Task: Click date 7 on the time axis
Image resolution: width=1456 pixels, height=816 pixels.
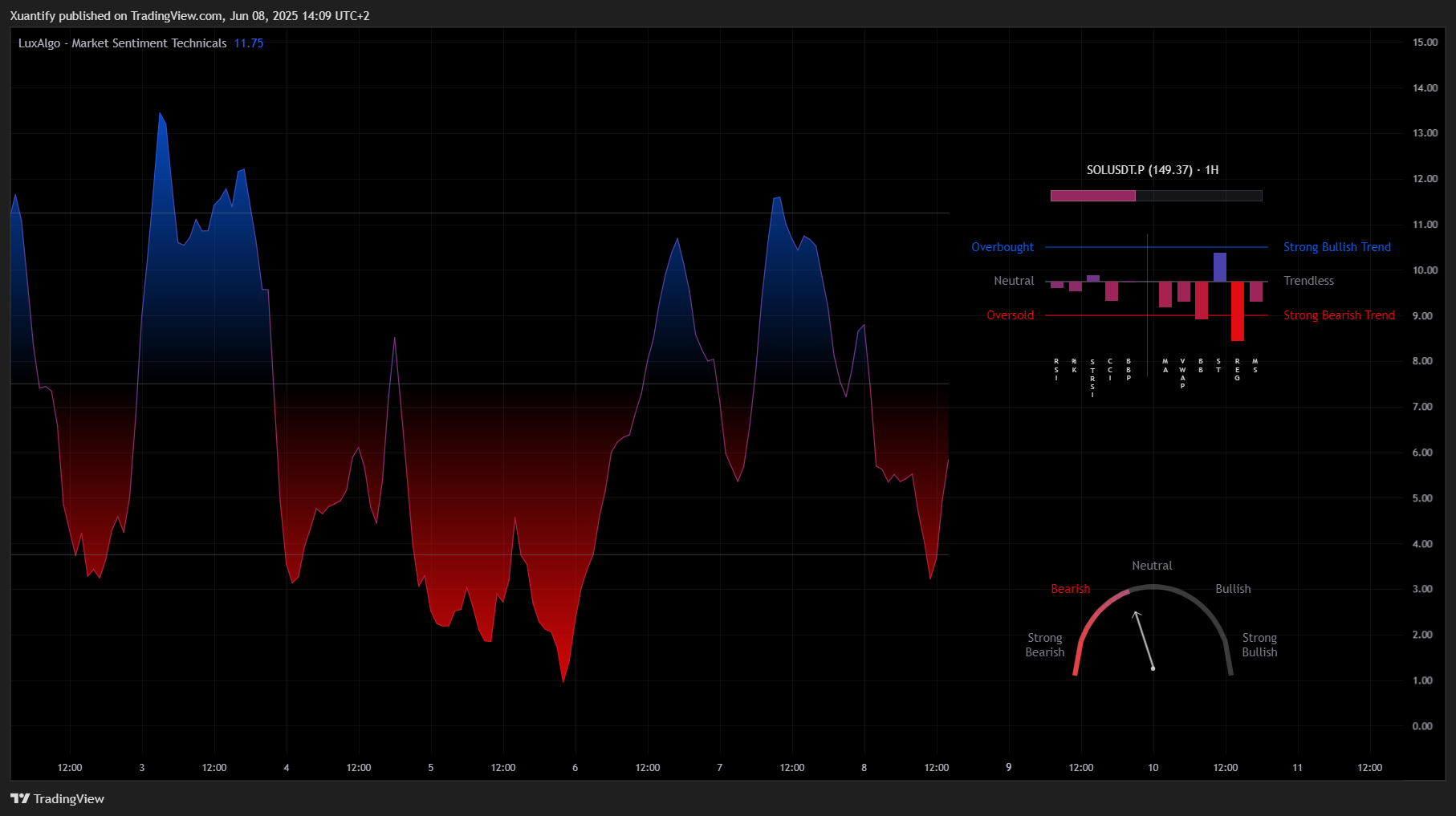Action: (x=720, y=768)
